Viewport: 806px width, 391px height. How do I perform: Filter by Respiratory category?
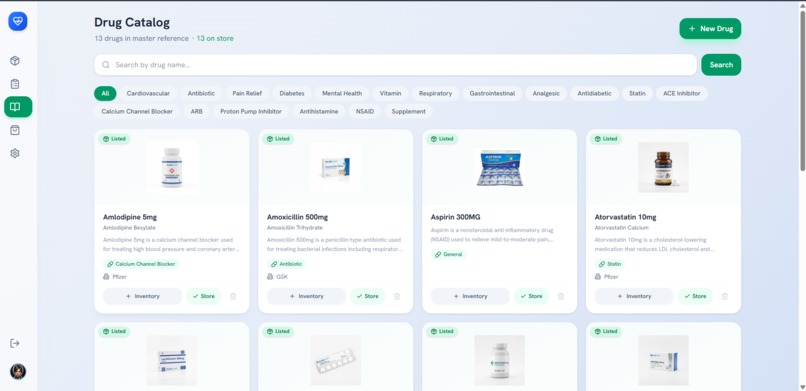click(x=435, y=94)
